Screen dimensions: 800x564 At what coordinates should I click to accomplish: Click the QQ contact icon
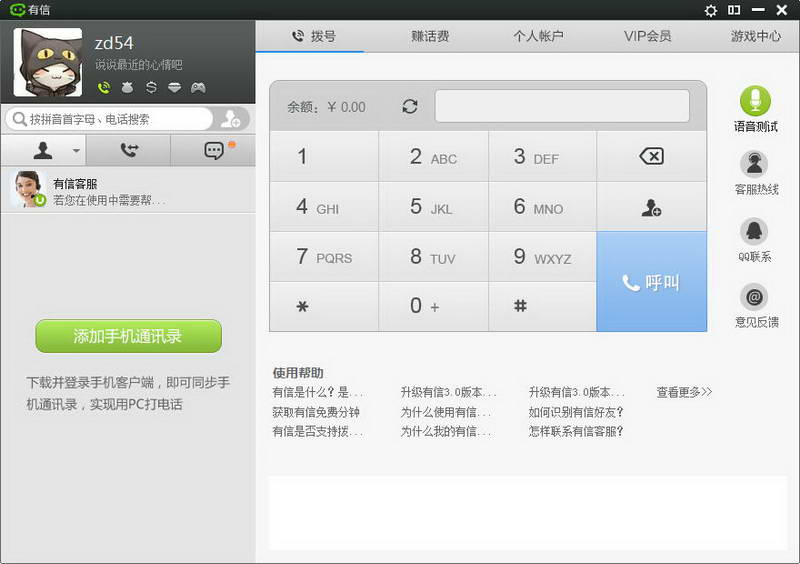click(755, 231)
